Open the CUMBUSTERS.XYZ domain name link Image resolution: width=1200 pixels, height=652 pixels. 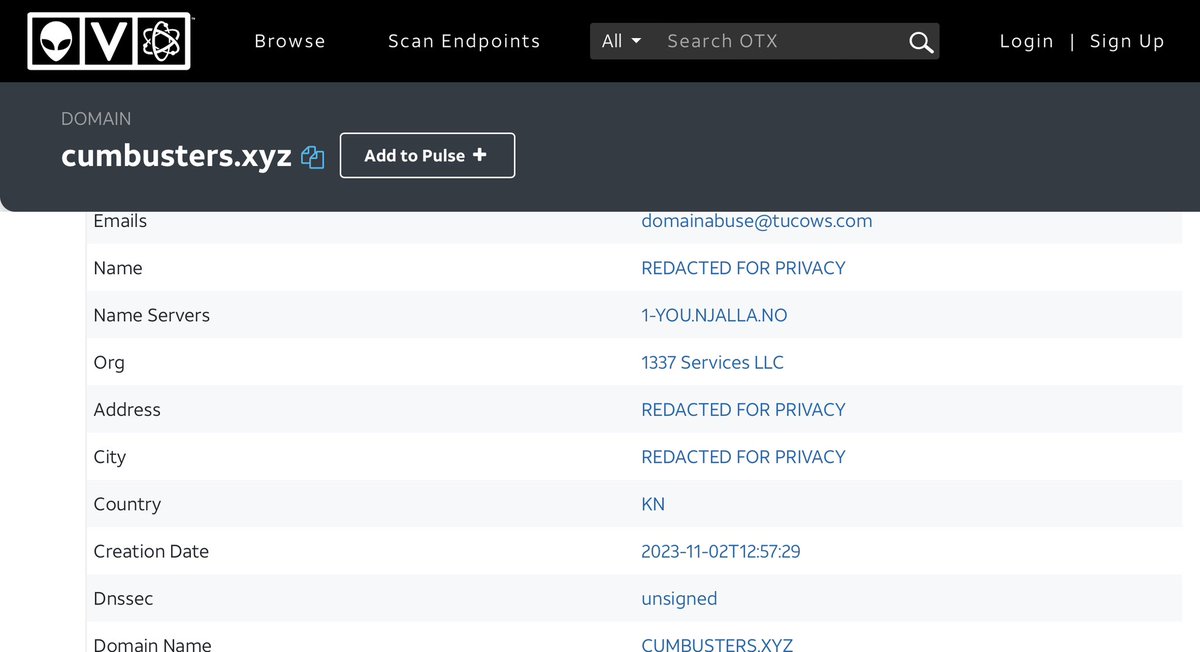[717, 644]
